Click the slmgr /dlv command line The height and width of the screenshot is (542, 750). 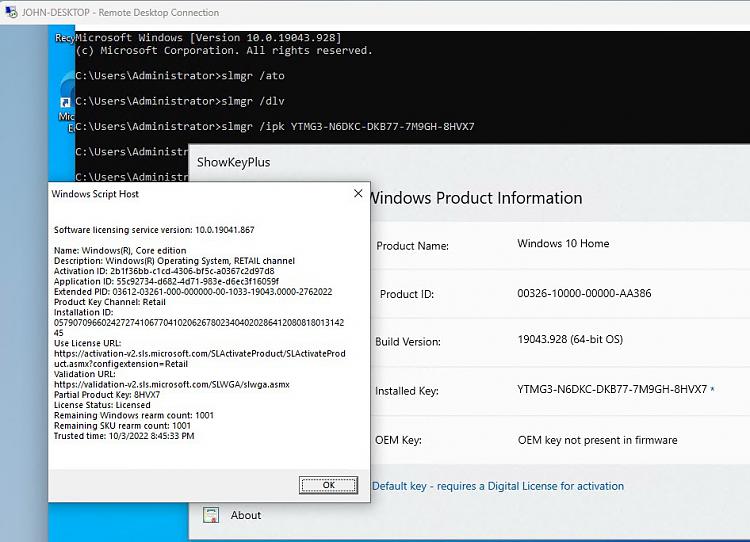point(180,101)
